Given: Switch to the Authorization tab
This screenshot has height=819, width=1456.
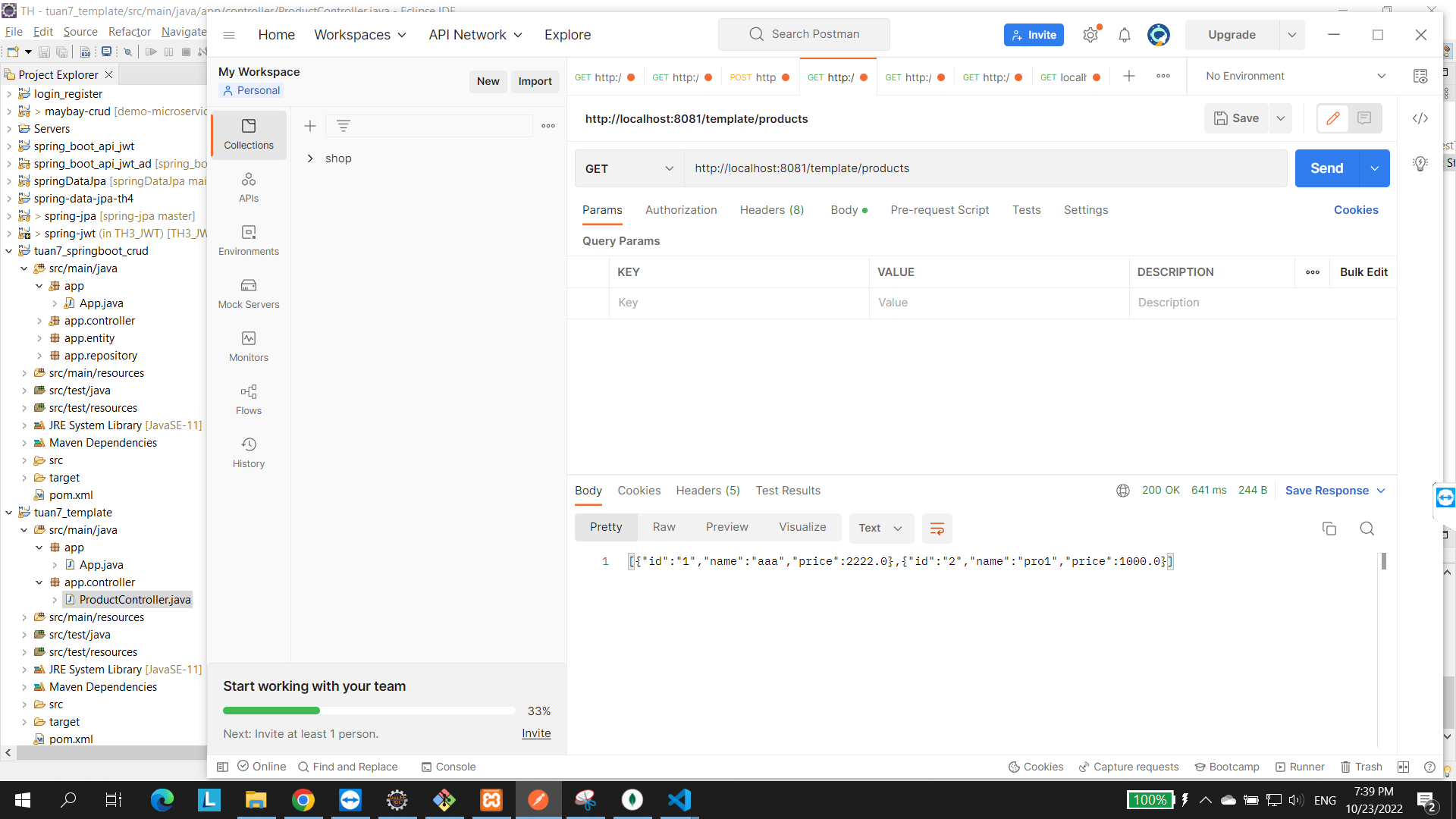Looking at the screenshot, I should point(680,210).
